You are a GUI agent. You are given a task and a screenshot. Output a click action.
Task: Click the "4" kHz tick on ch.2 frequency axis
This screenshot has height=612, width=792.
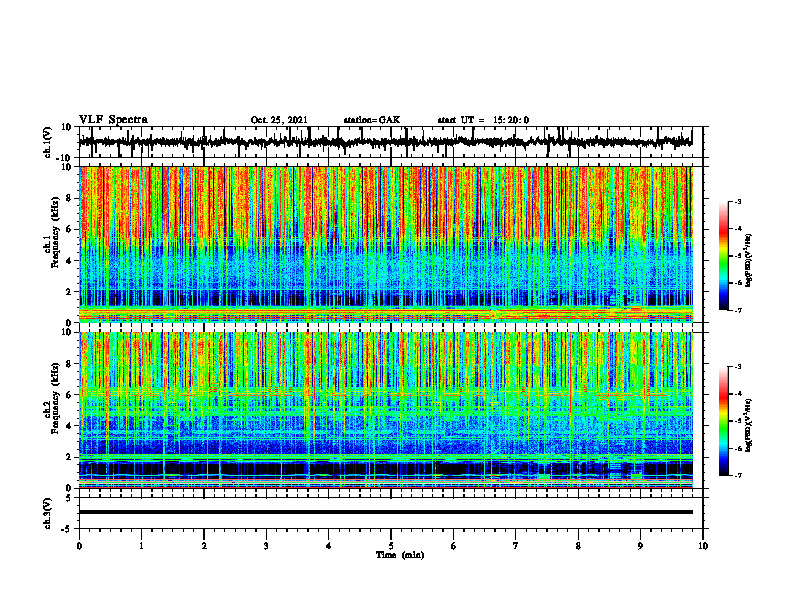pos(70,426)
